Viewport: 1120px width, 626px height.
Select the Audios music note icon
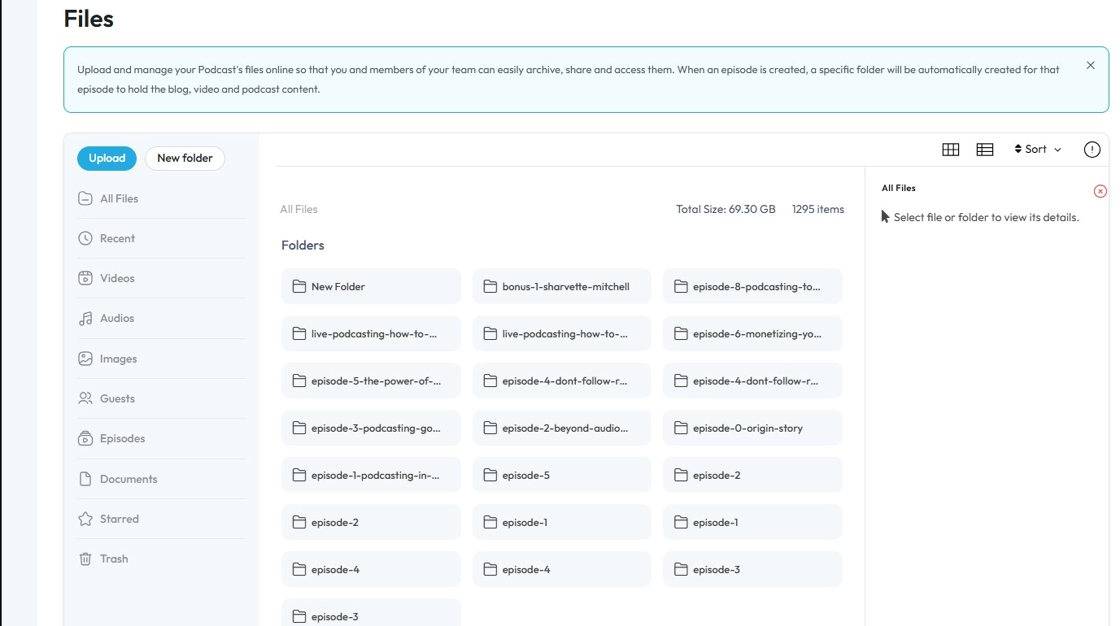click(86, 318)
